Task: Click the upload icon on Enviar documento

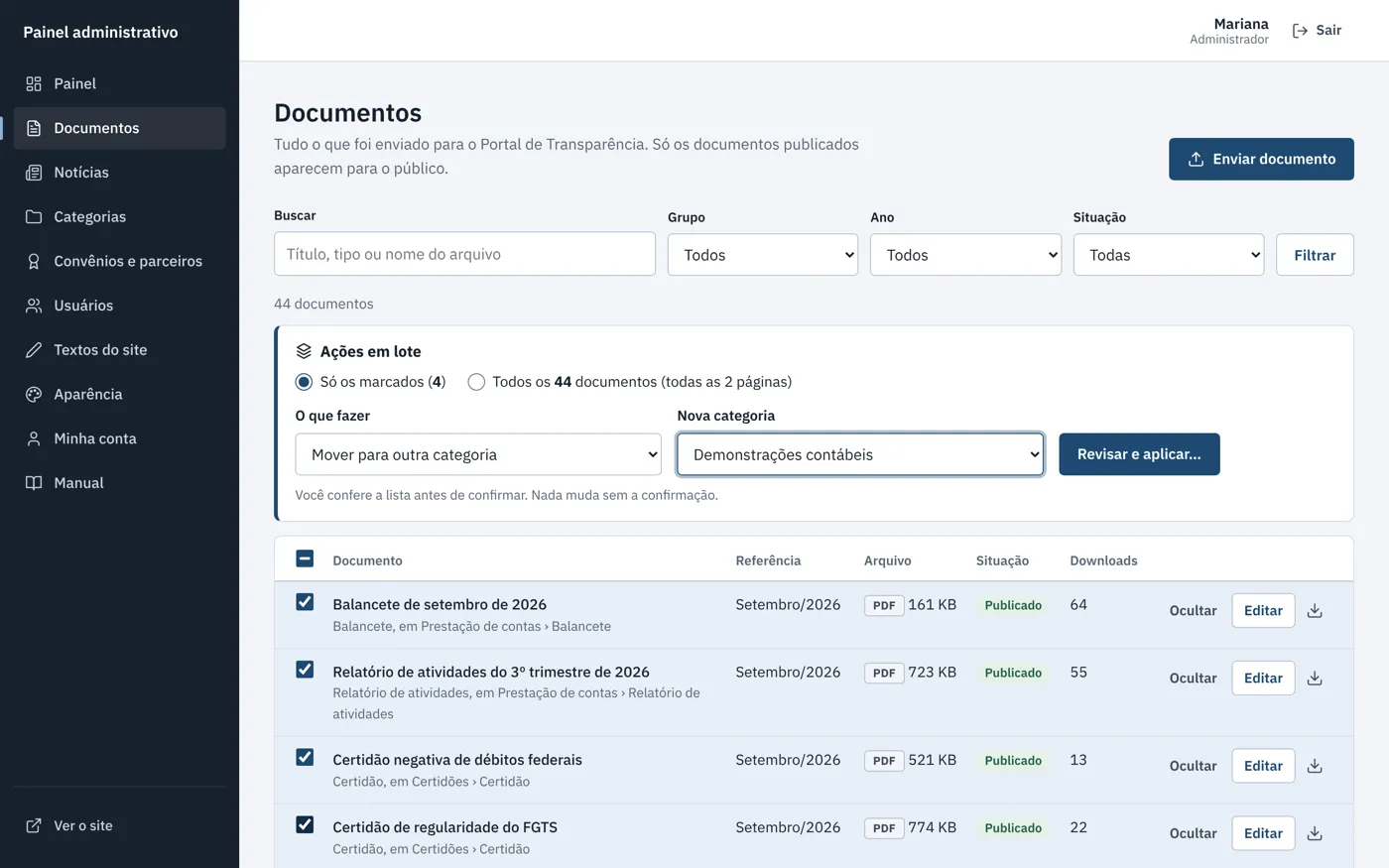Action: [1196, 159]
